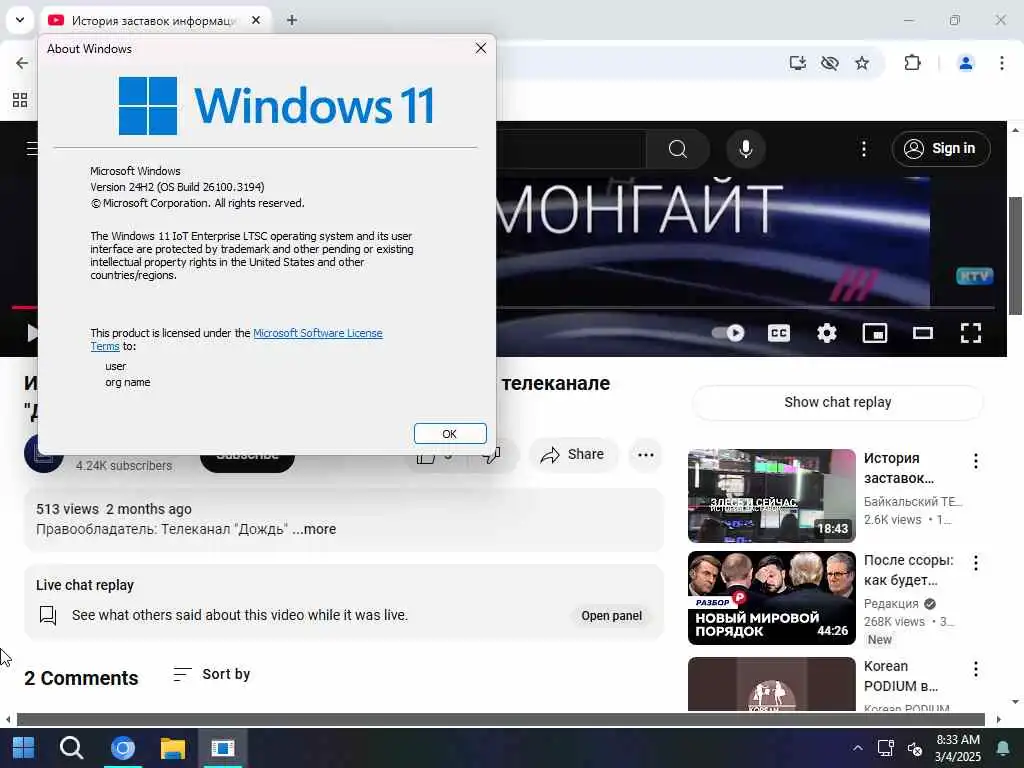This screenshot has height=768, width=1024.
Task: Click YouTube search magnifier button
Action: tap(678, 149)
